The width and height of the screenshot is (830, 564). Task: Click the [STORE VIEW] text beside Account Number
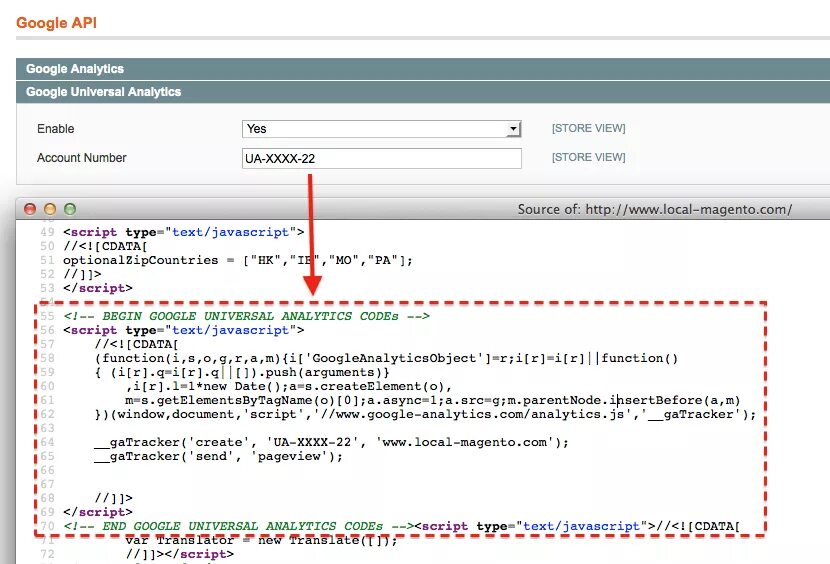point(589,157)
